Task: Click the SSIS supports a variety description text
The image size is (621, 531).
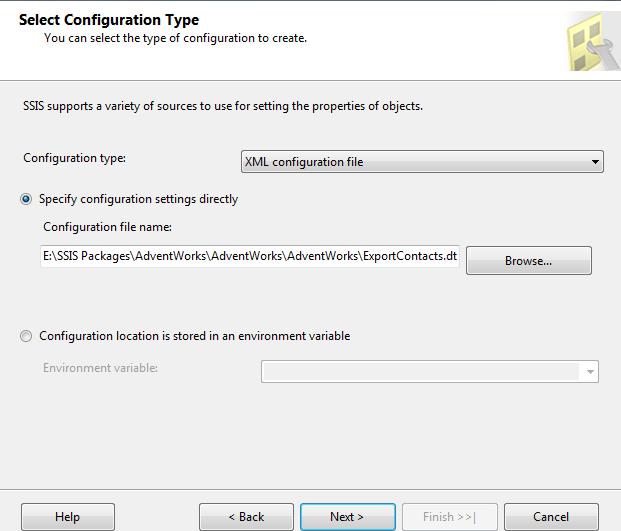Action: 223,106
